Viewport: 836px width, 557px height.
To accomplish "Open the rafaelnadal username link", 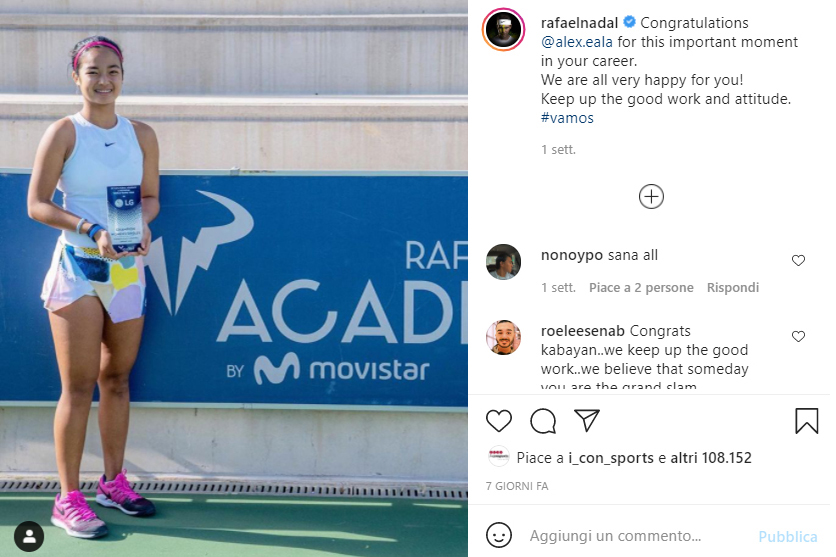I will pyautogui.click(x=579, y=23).
